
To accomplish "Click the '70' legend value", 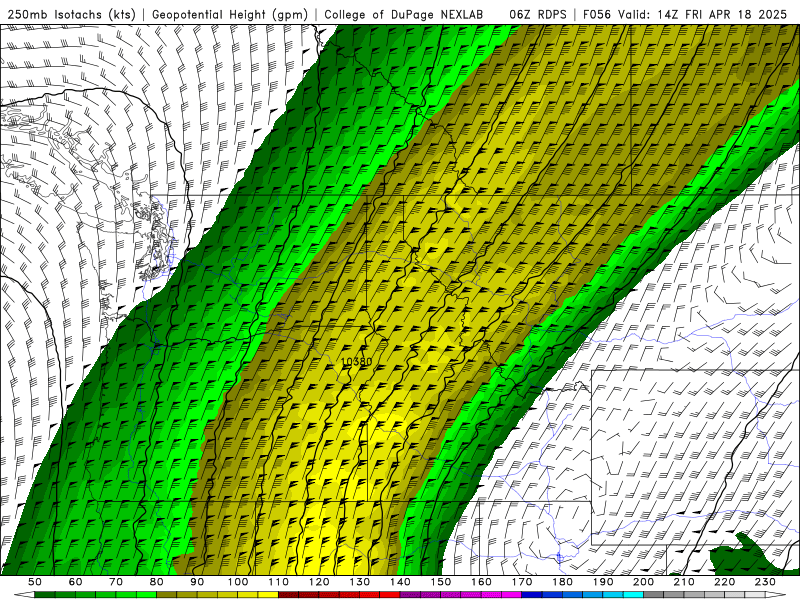I will click(x=116, y=582).
